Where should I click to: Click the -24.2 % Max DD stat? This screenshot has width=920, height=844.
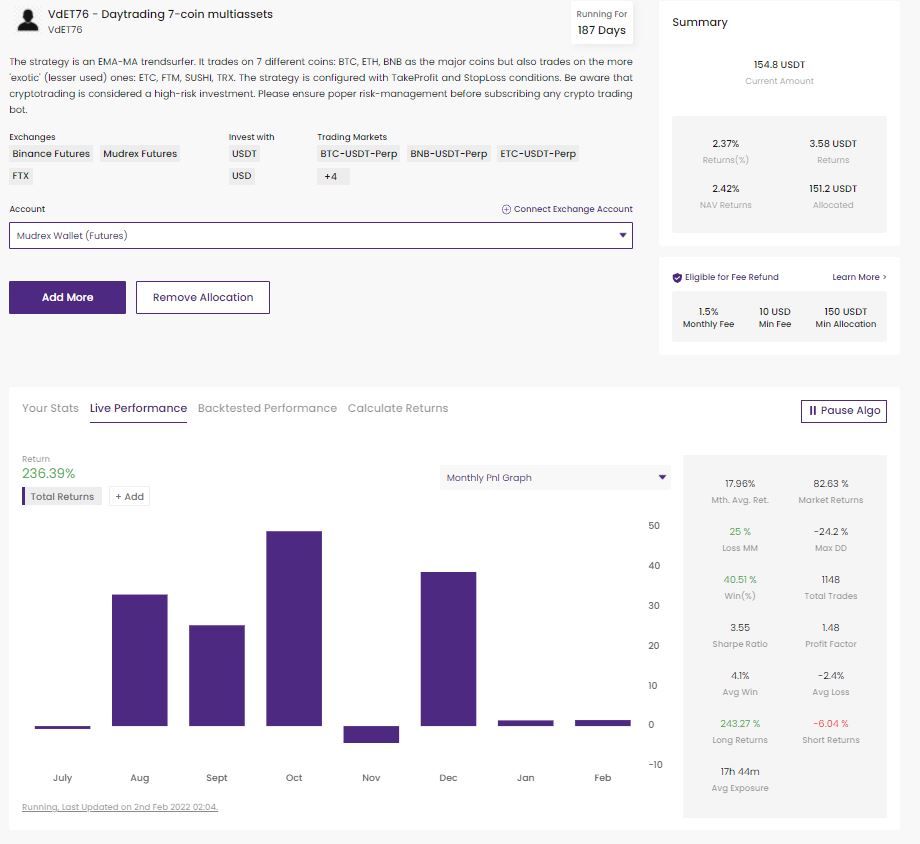[x=831, y=539]
